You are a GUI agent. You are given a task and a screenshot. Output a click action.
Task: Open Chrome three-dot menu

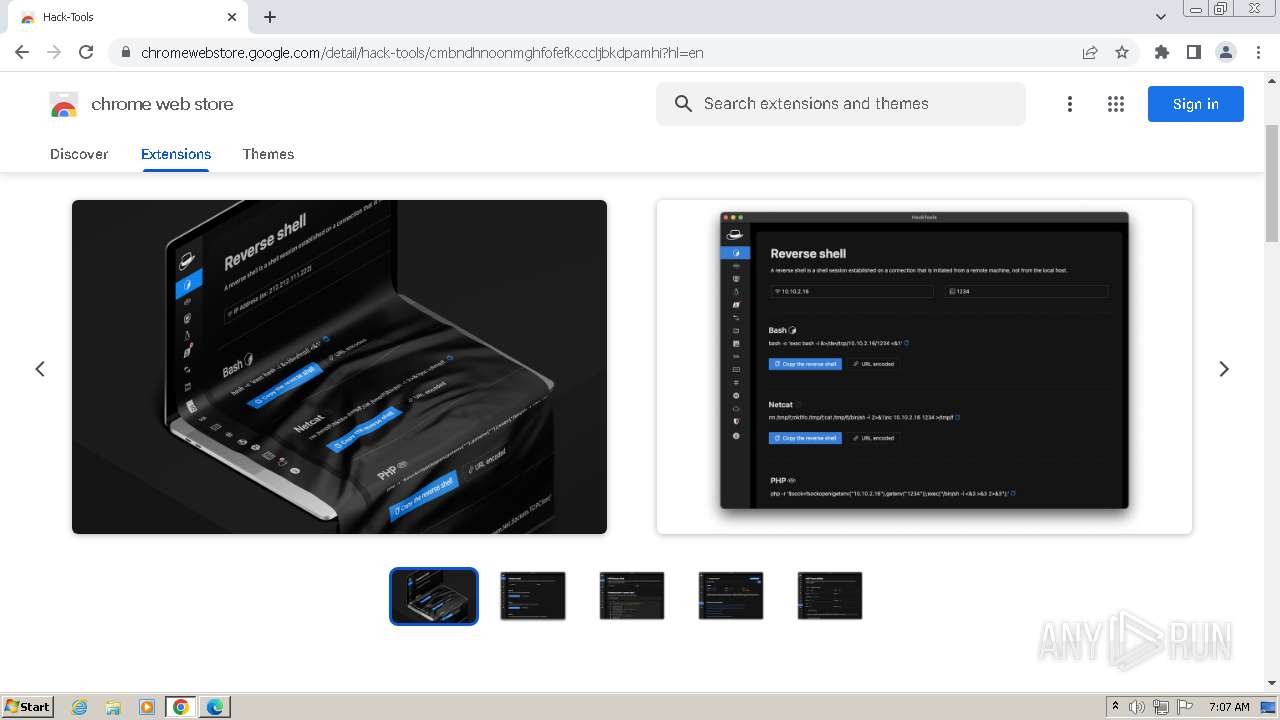[x=1258, y=53]
